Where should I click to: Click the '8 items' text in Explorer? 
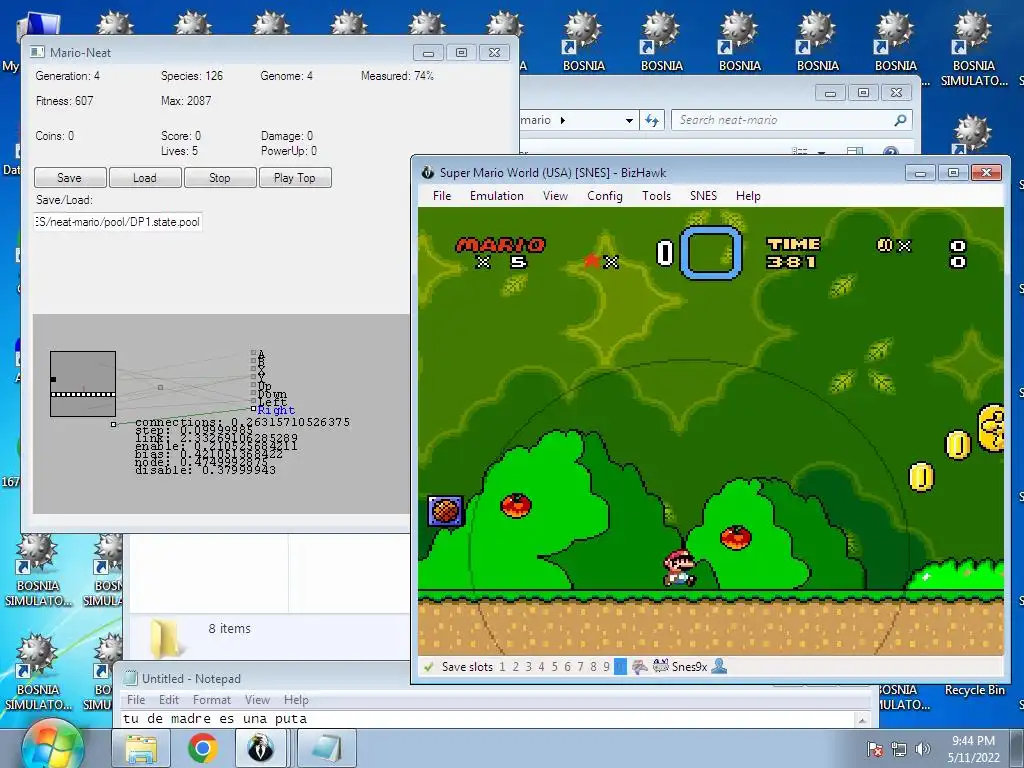[229, 628]
